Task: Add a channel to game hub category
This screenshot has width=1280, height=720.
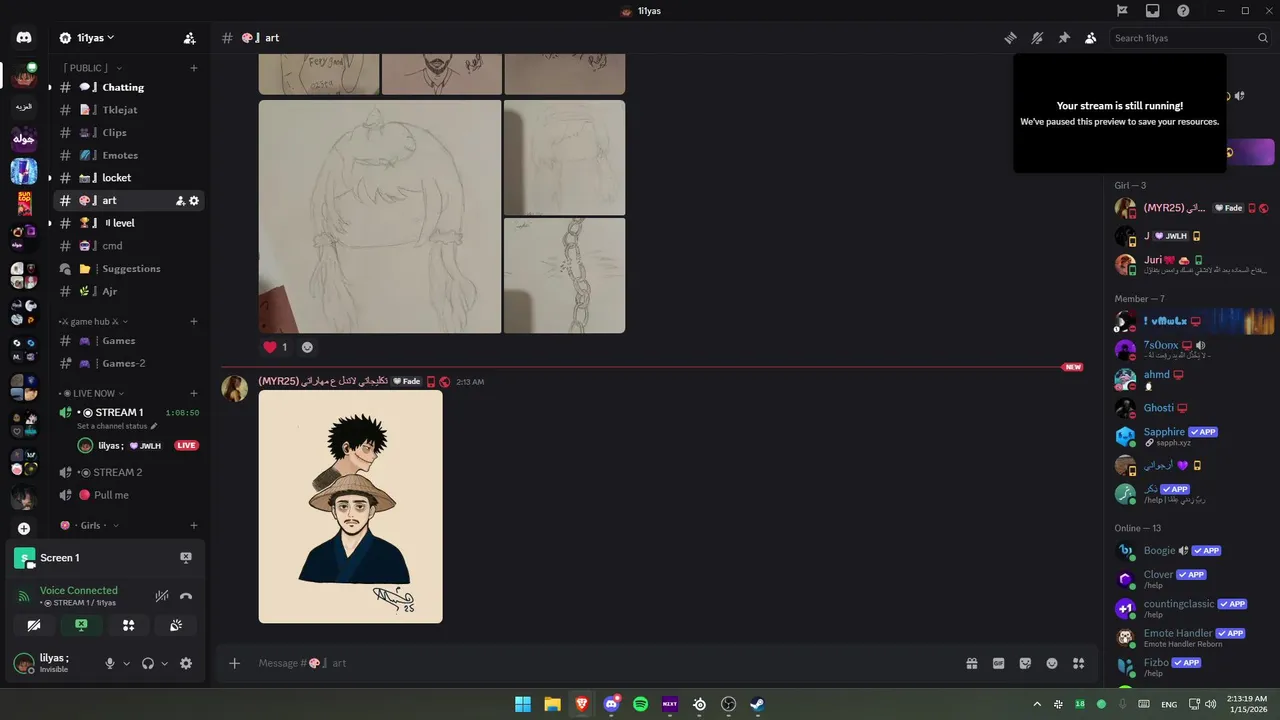Action: pyautogui.click(x=194, y=322)
